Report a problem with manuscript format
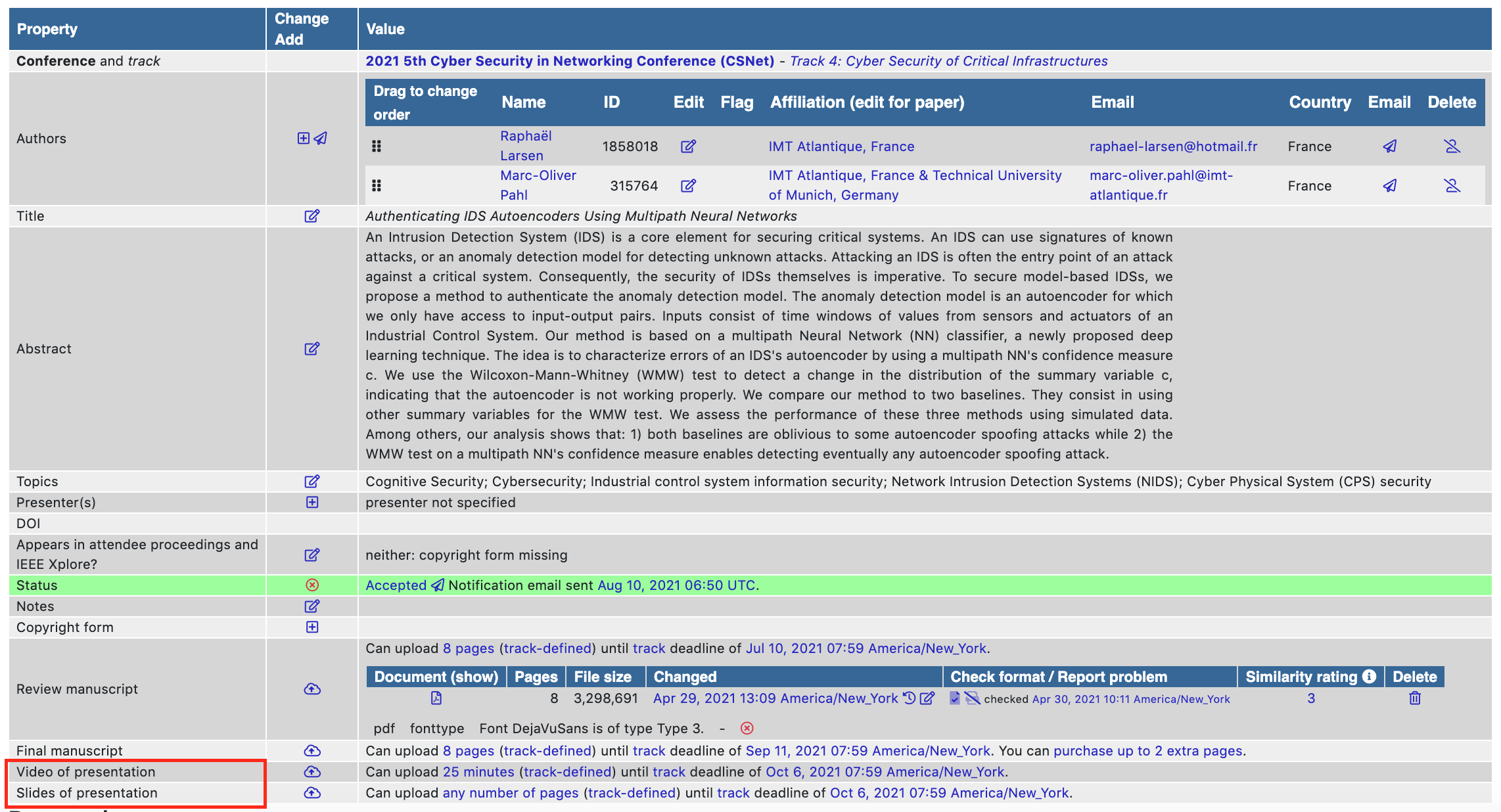The image size is (1501, 812). pos(972,698)
